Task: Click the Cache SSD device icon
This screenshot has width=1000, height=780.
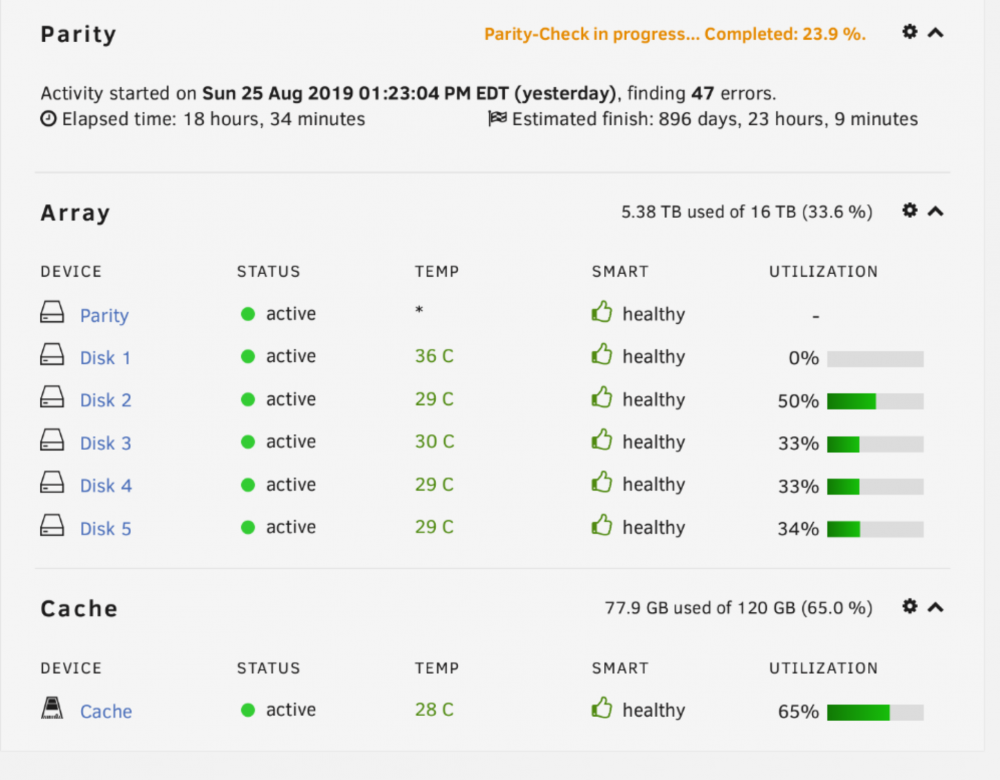Action: tap(52, 708)
